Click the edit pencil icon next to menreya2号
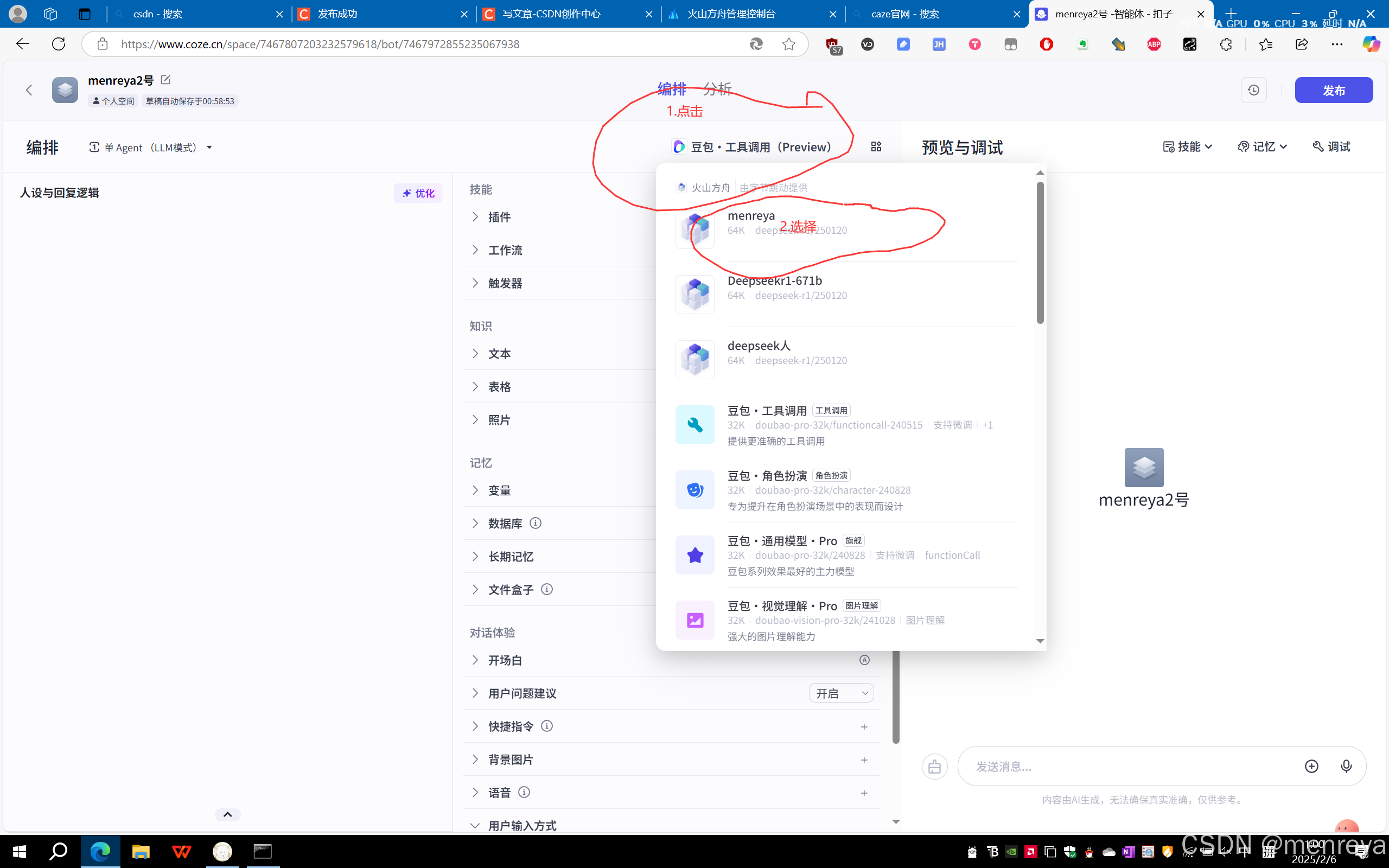Viewport: 1389px width, 868px height. pos(165,80)
